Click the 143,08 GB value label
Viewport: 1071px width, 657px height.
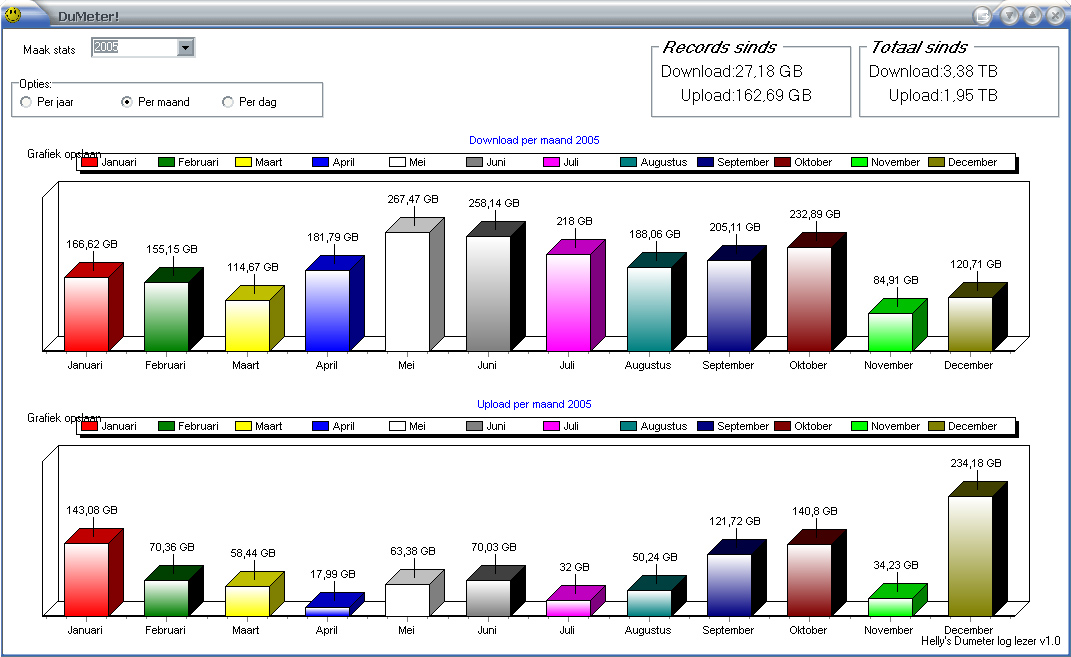(x=92, y=511)
